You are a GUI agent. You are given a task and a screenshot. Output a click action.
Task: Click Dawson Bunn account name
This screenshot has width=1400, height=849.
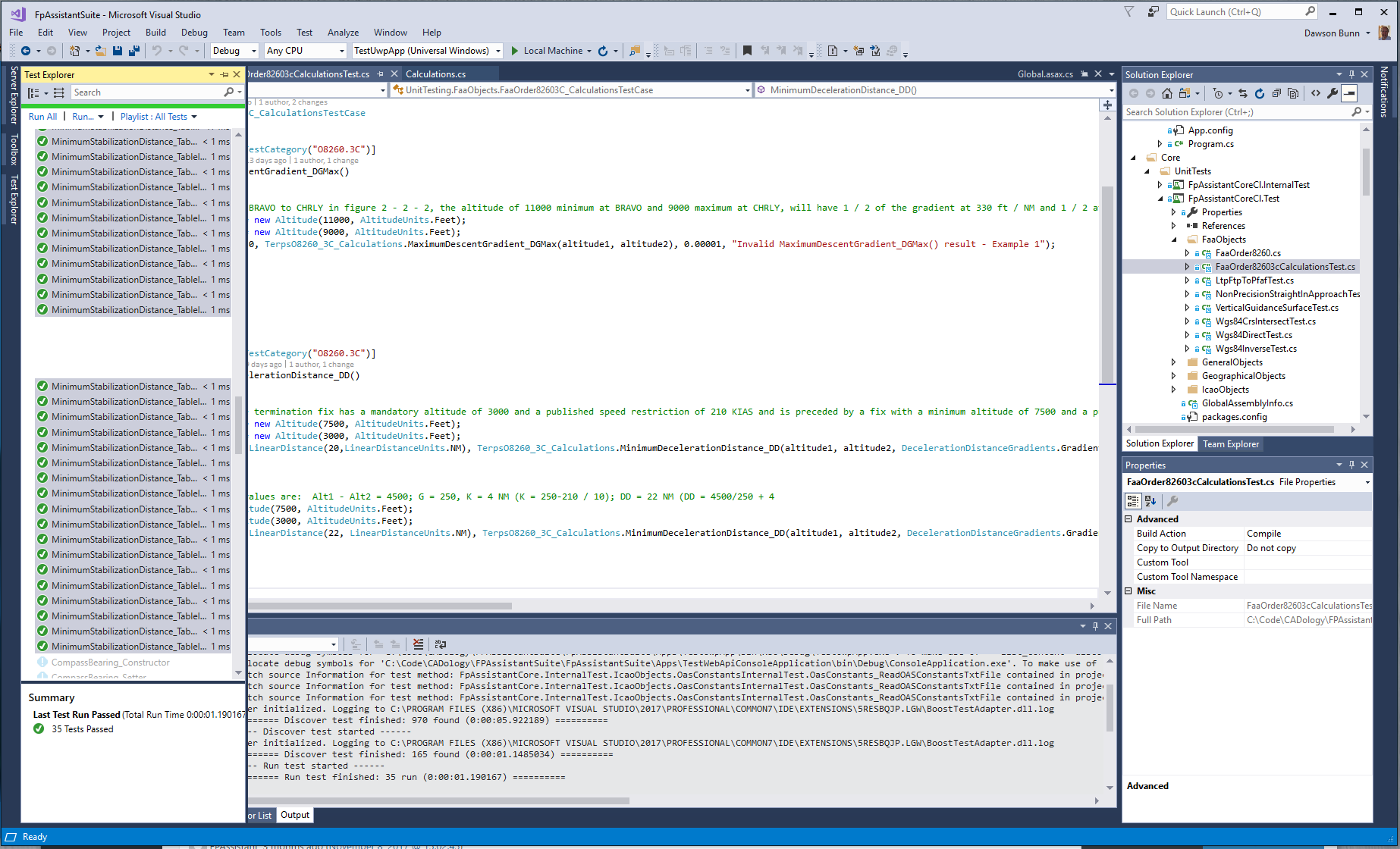pos(1332,33)
